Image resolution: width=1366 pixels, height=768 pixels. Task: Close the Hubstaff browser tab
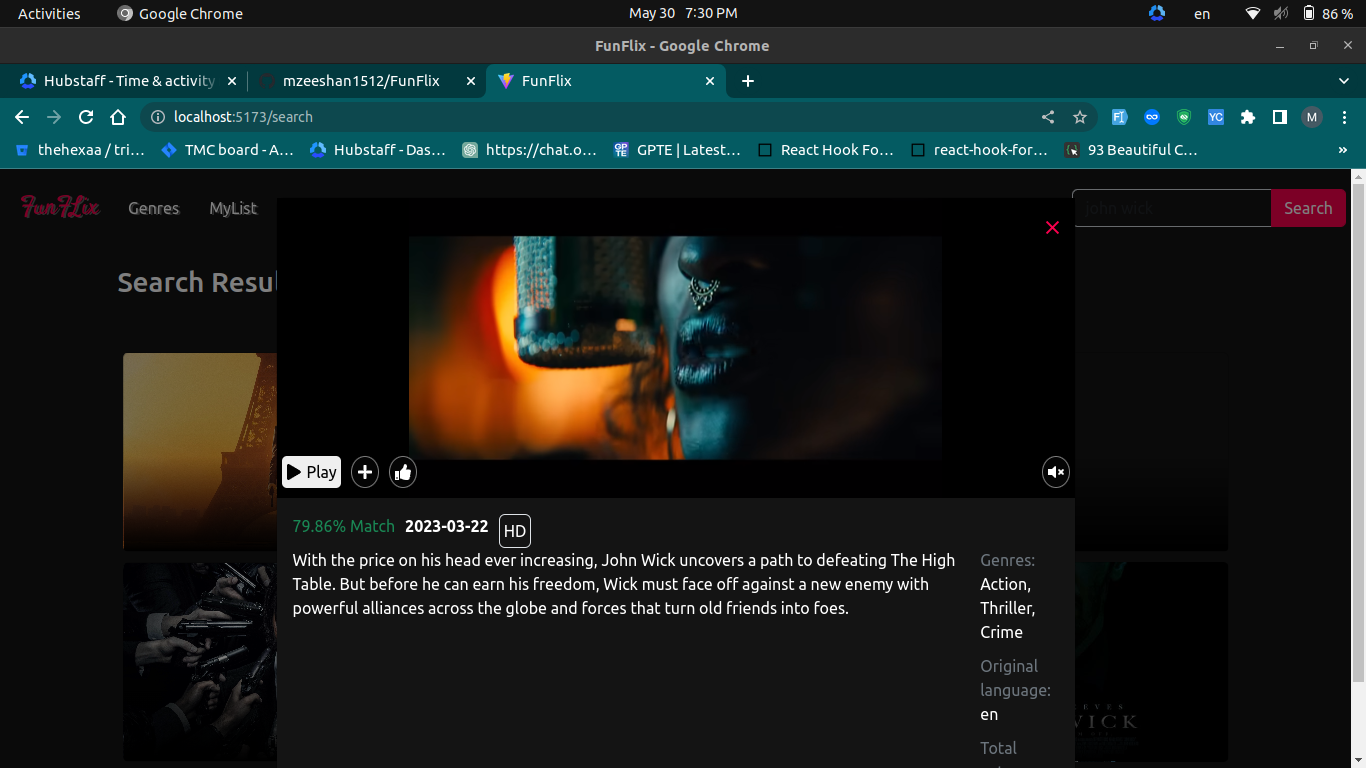click(231, 81)
